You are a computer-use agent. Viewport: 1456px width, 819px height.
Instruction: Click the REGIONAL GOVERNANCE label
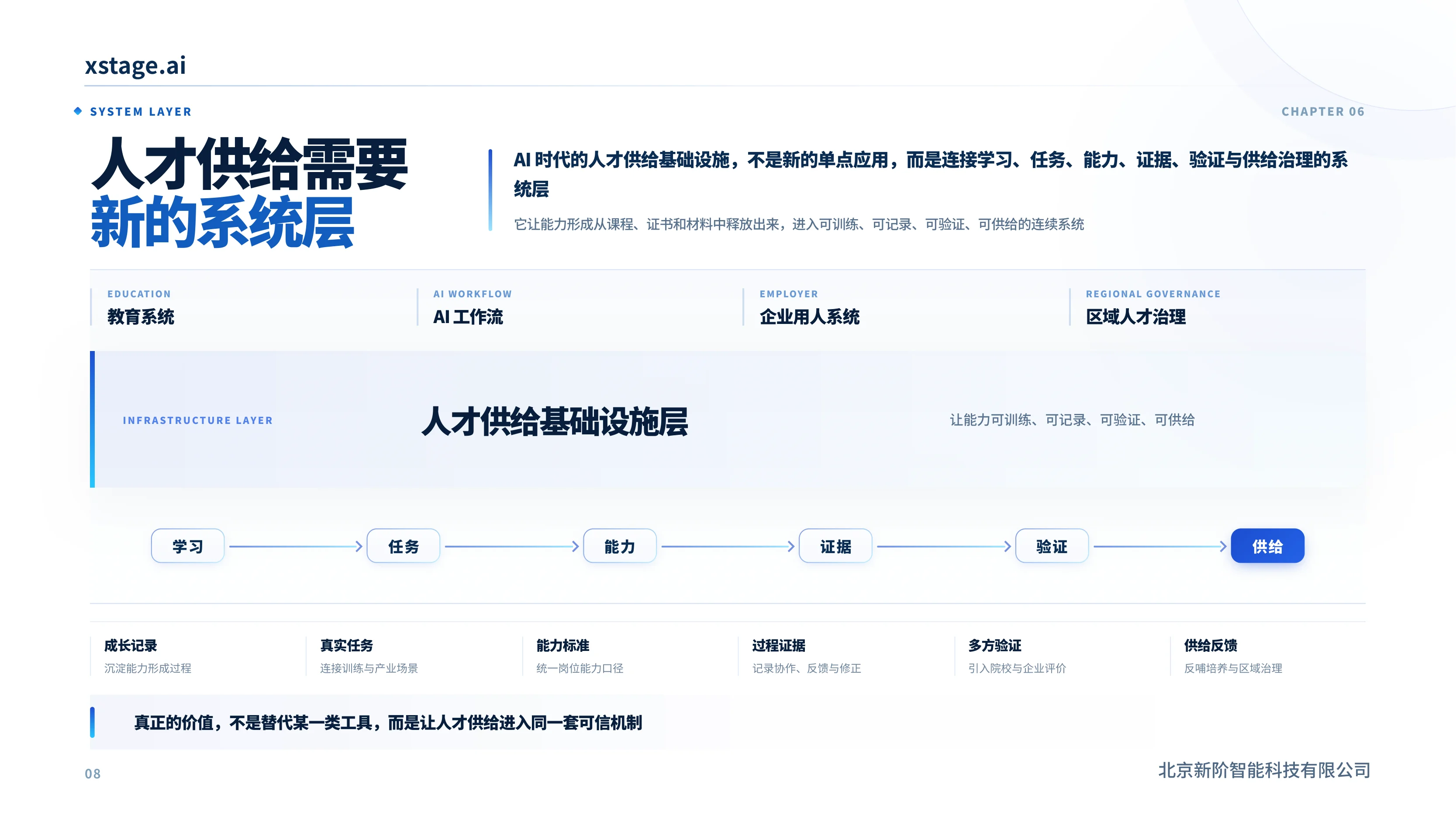[1153, 294]
